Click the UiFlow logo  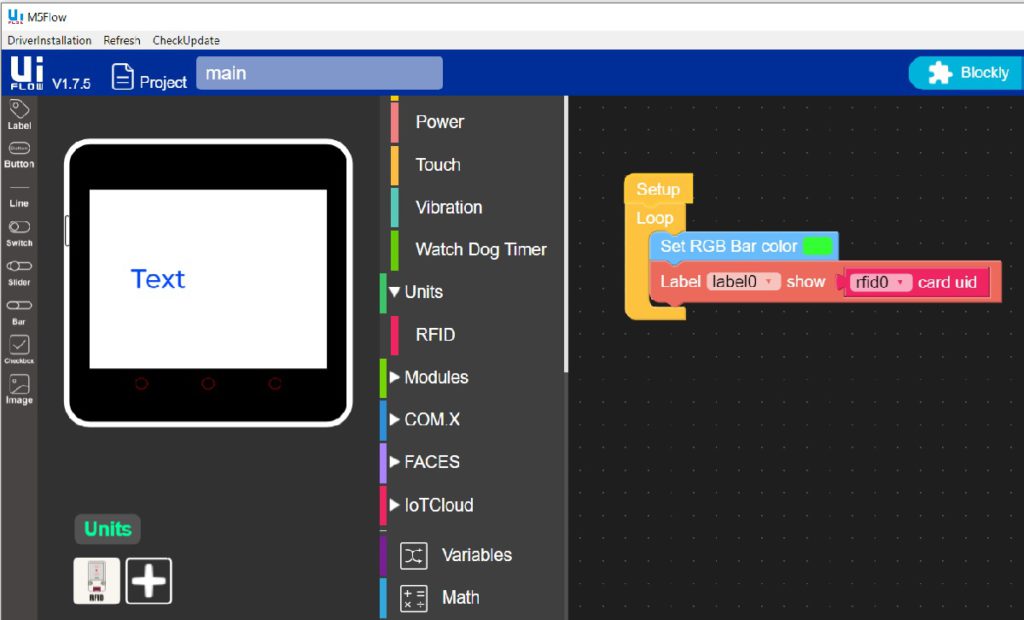pos(27,73)
